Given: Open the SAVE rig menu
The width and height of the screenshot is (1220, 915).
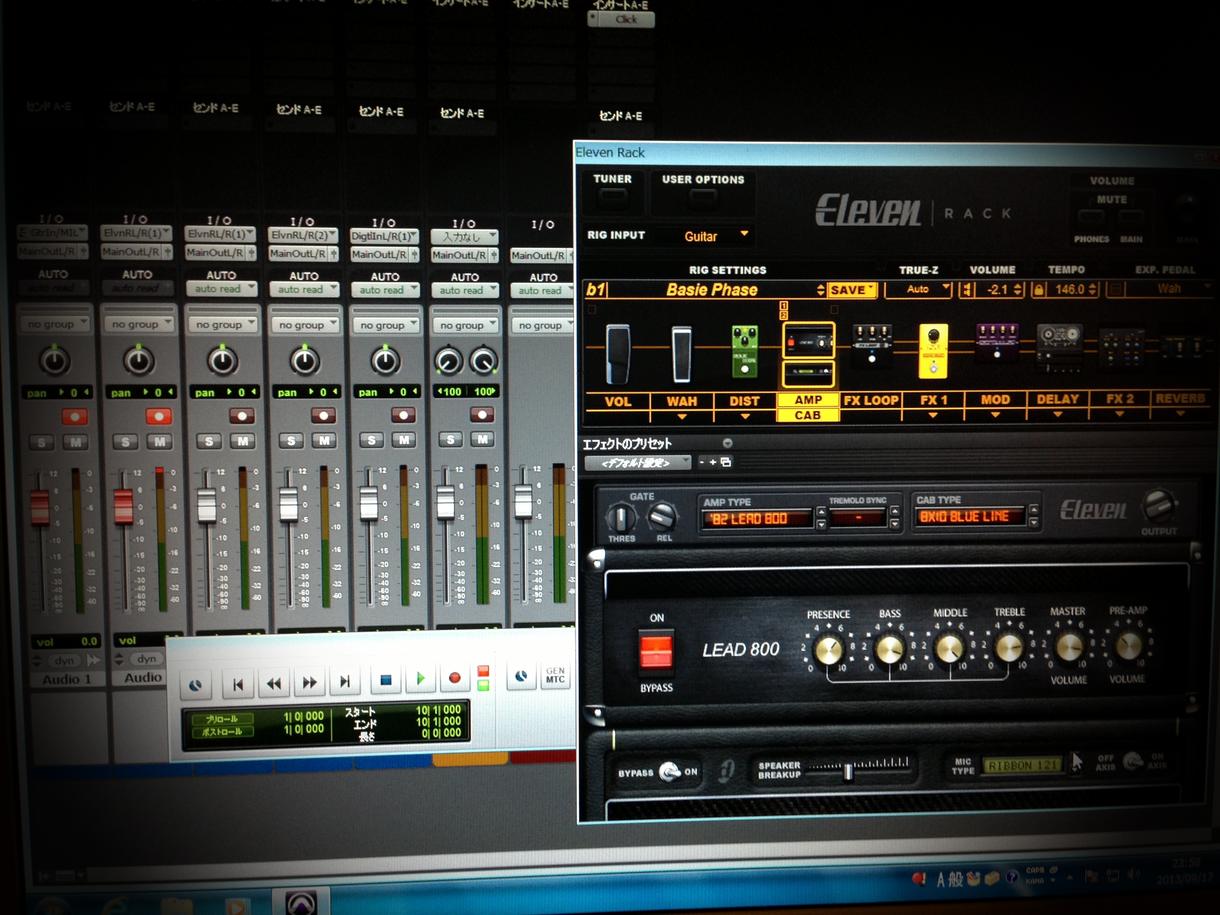Looking at the screenshot, I should pos(852,290).
